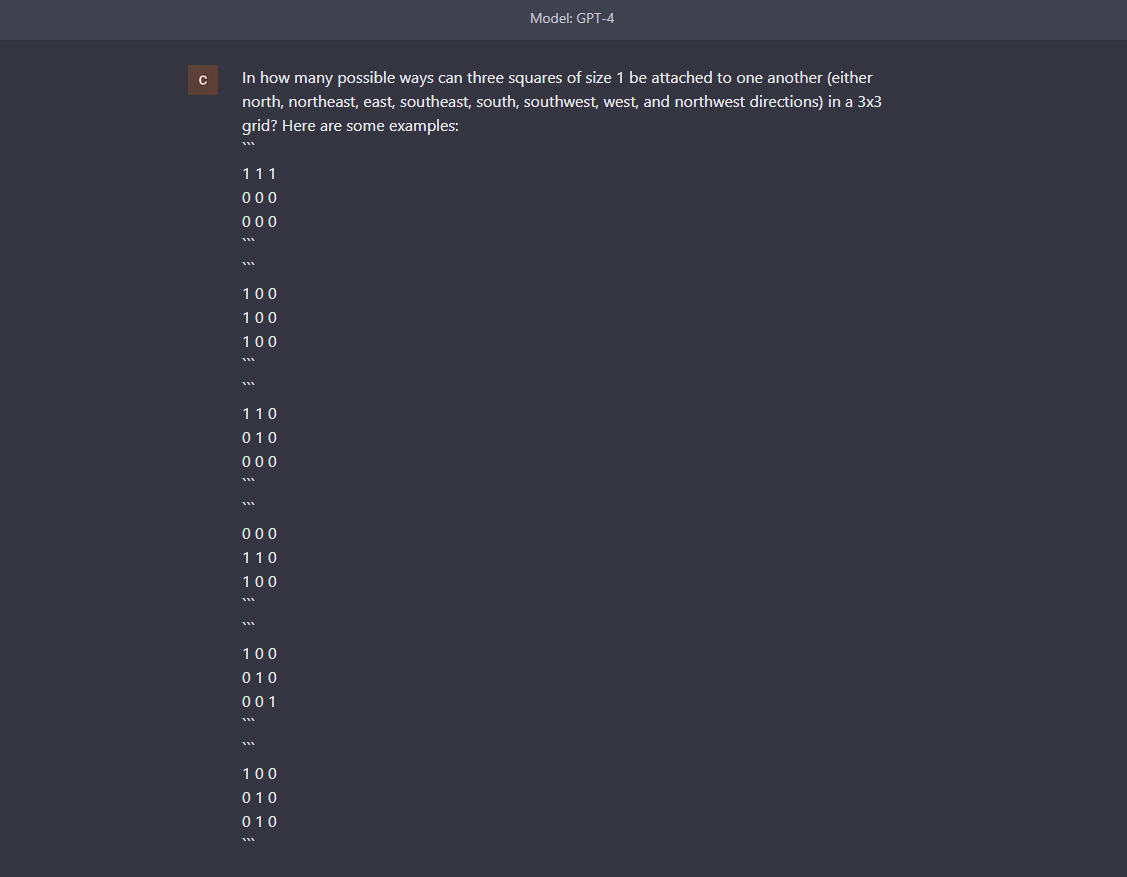The width and height of the screenshot is (1127, 877).
Task: Click the closing triple-backtick below the last grid
Action: coord(247,841)
